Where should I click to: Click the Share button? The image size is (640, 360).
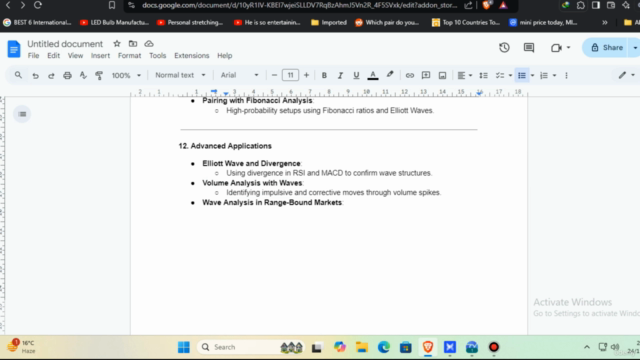pos(607,48)
